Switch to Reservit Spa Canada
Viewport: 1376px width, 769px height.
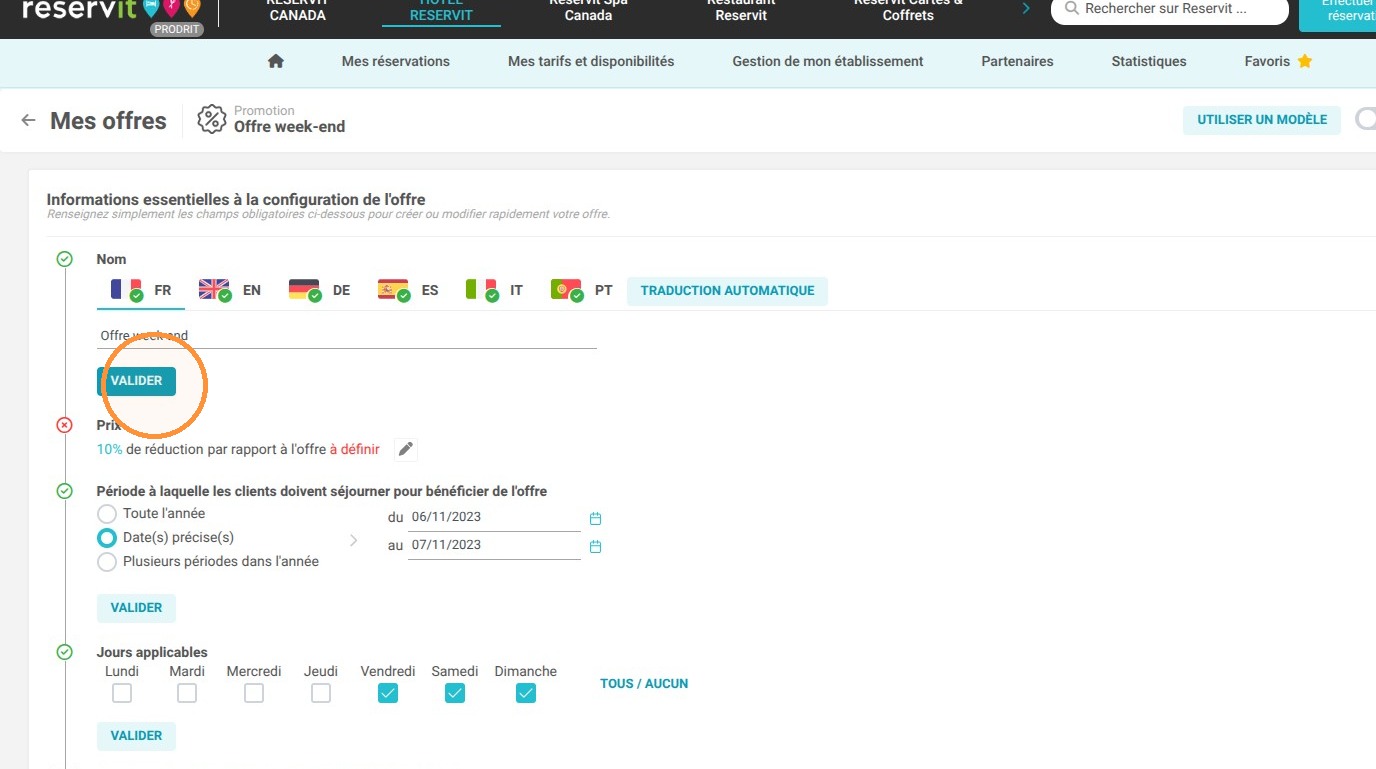(x=588, y=10)
